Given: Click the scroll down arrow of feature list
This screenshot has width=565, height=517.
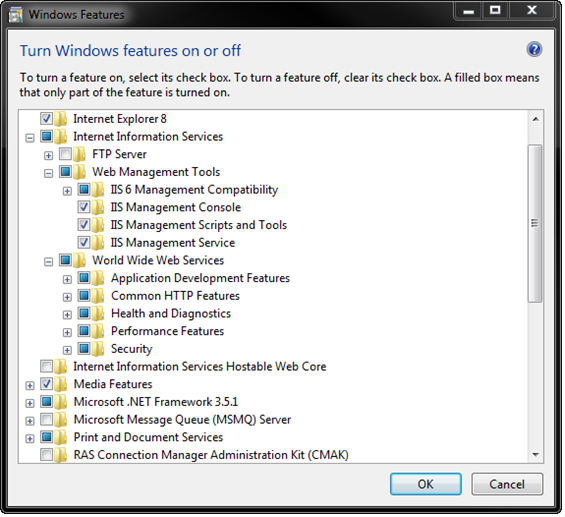Looking at the screenshot, I should (535, 455).
